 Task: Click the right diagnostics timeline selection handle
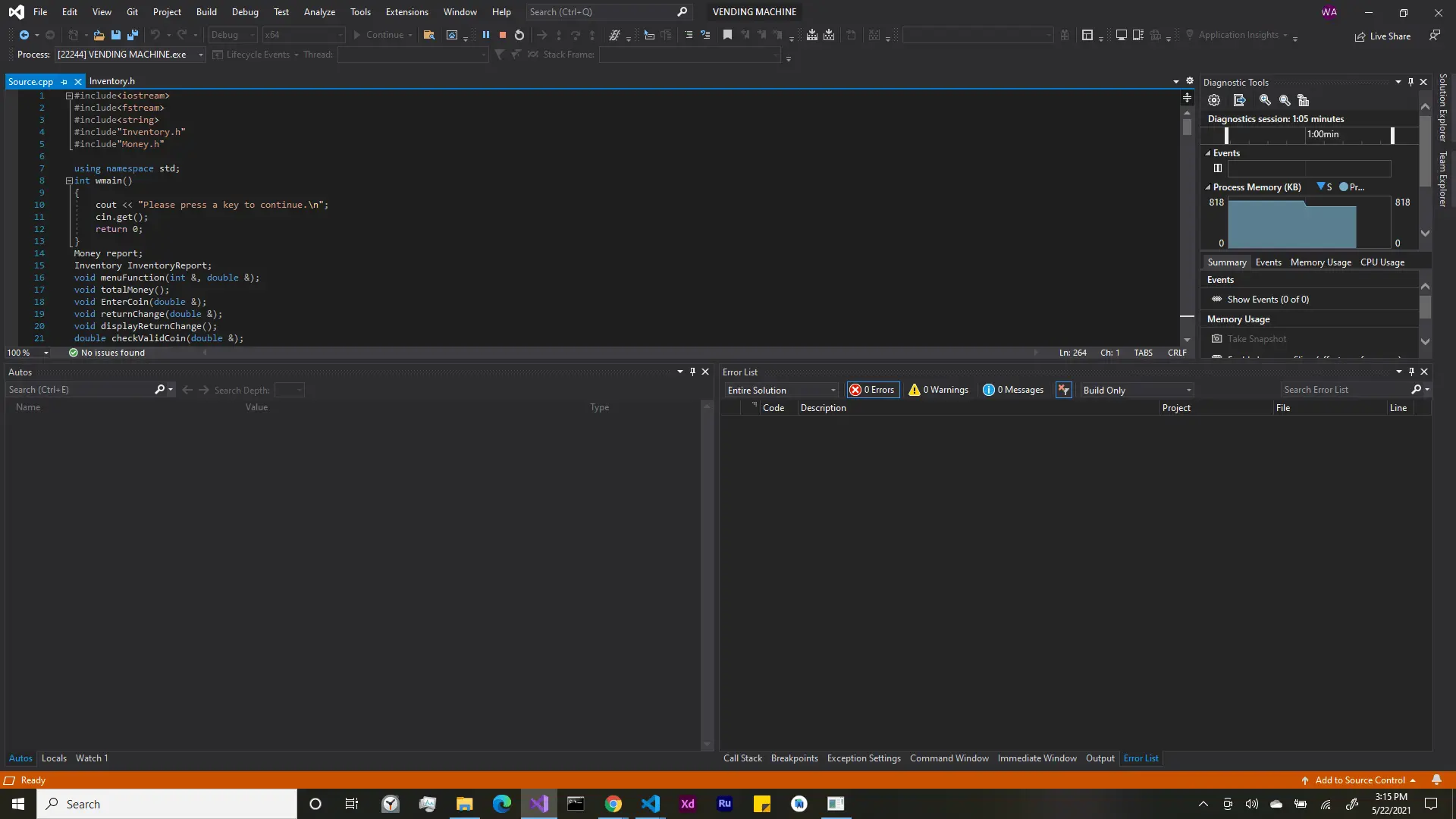[1392, 135]
